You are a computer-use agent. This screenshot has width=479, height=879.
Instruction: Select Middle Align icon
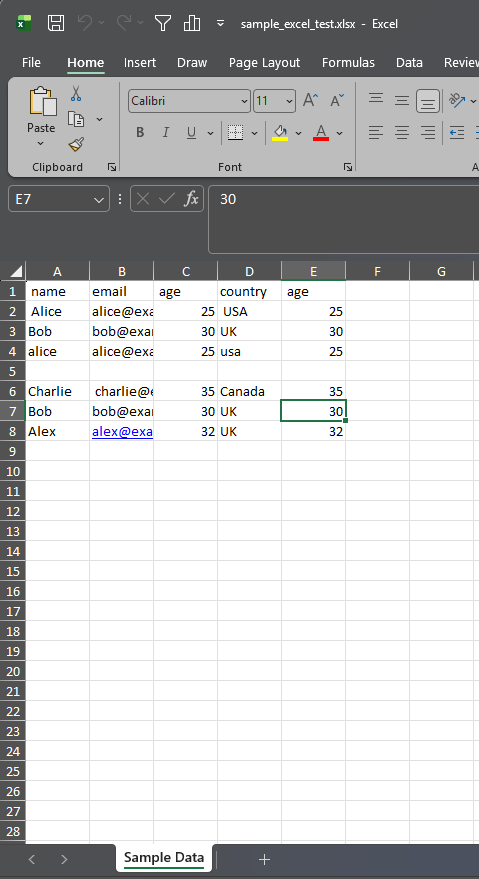(402, 101)
